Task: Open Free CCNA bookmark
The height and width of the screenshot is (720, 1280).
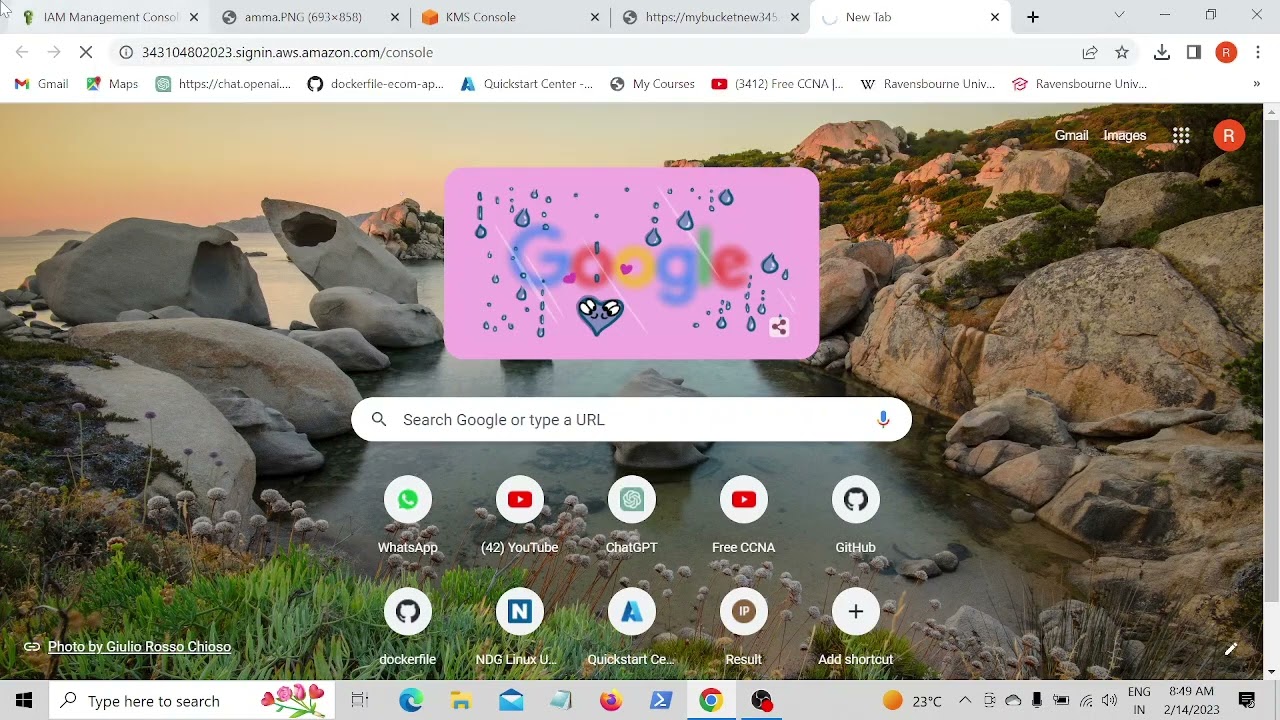Action: click(x=778, y=84)
